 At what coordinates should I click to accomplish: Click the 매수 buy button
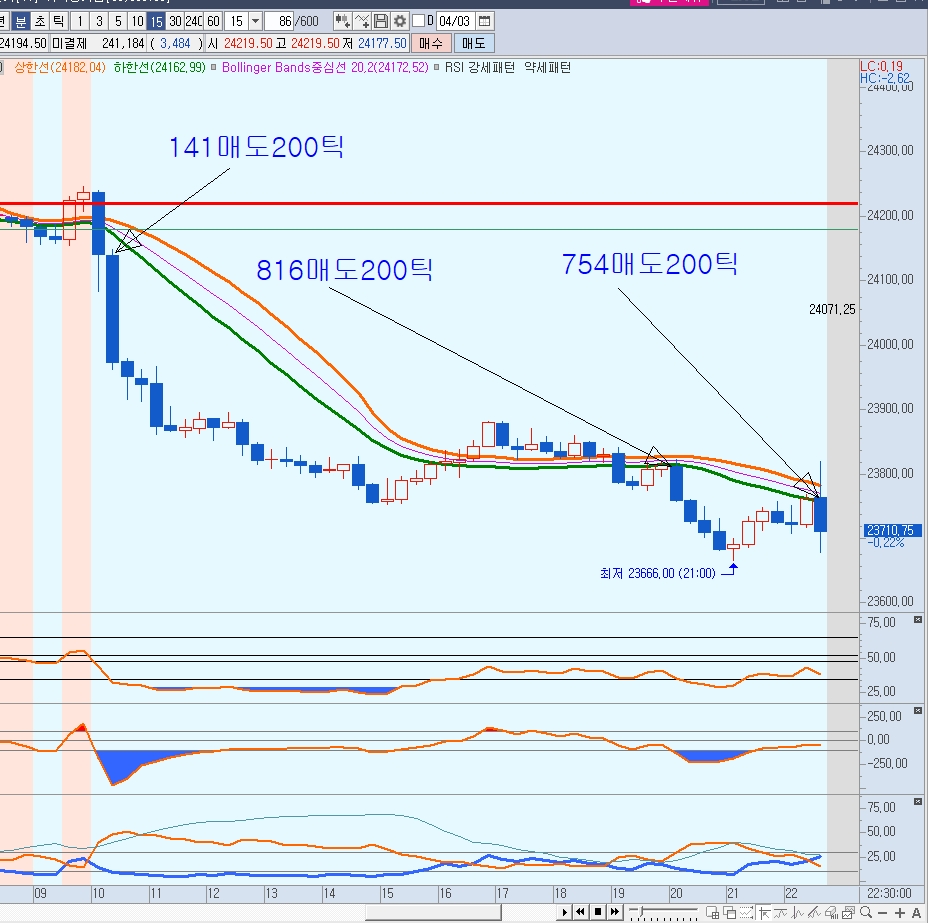431,43
